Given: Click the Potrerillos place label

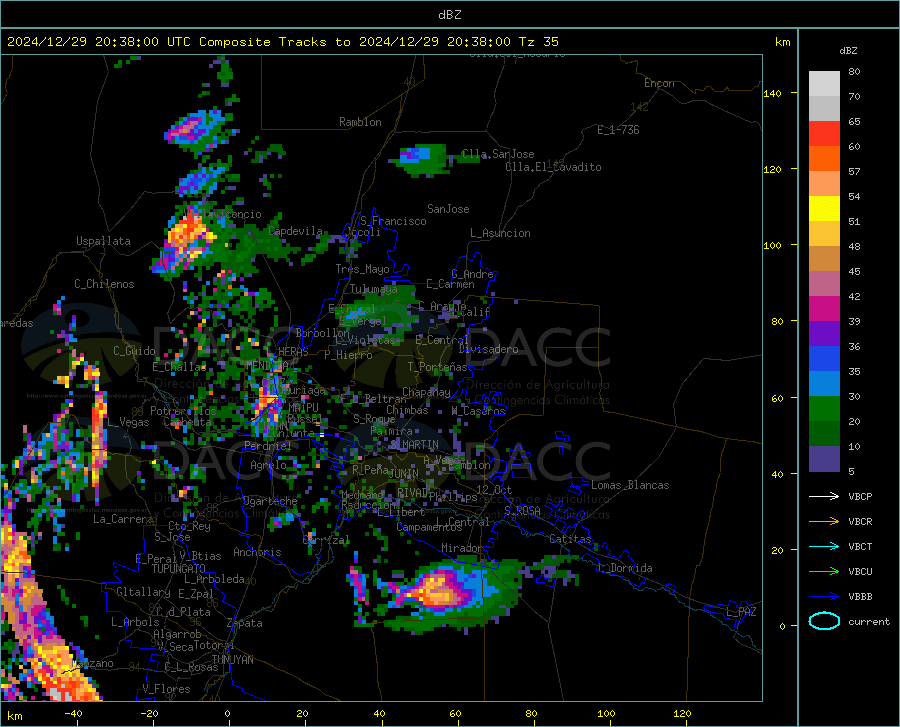Looking at the screenshot, I should pos(183,411).
